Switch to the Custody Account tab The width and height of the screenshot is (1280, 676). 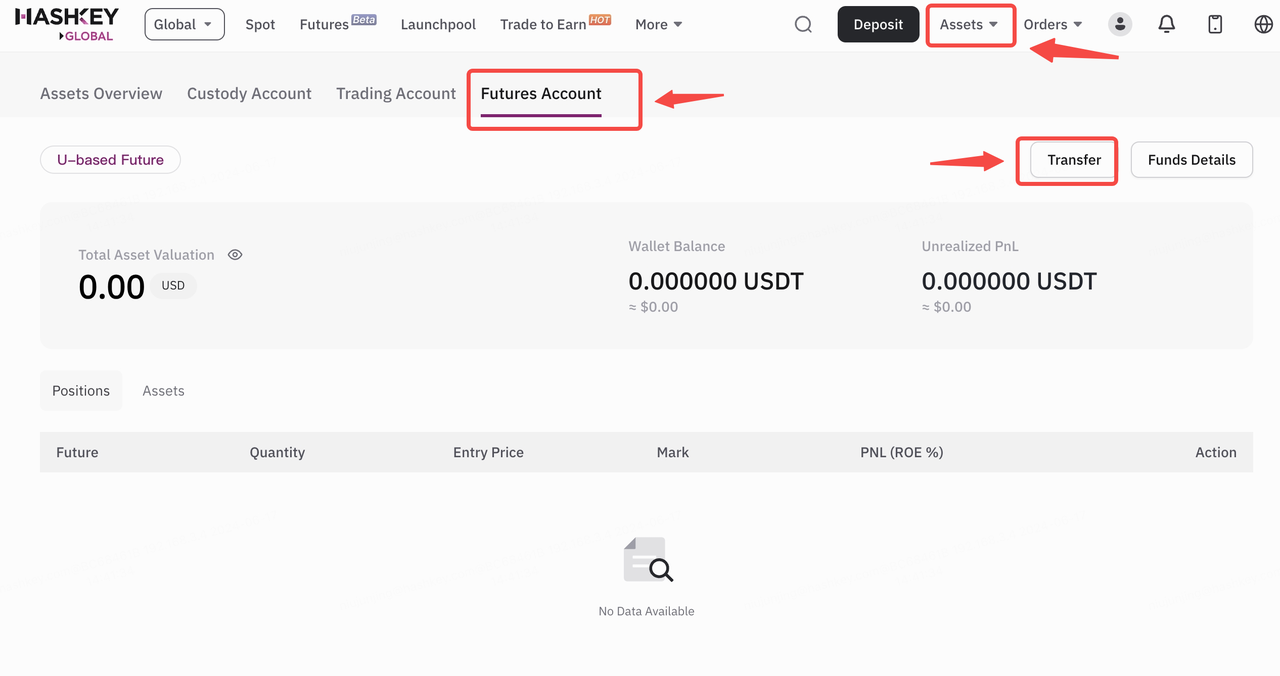249,93
